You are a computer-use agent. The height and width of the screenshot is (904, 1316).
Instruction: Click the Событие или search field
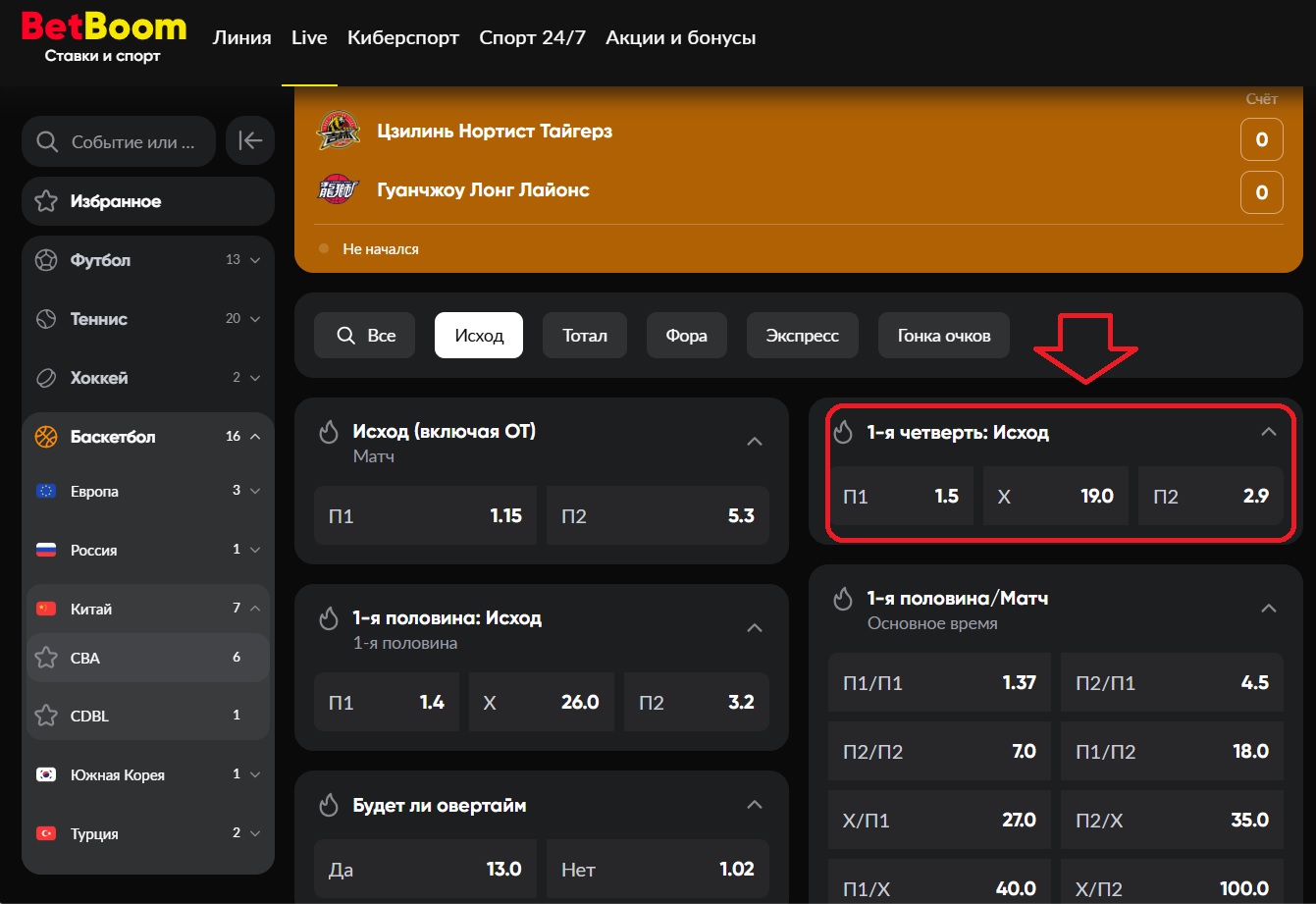(119, 141)
